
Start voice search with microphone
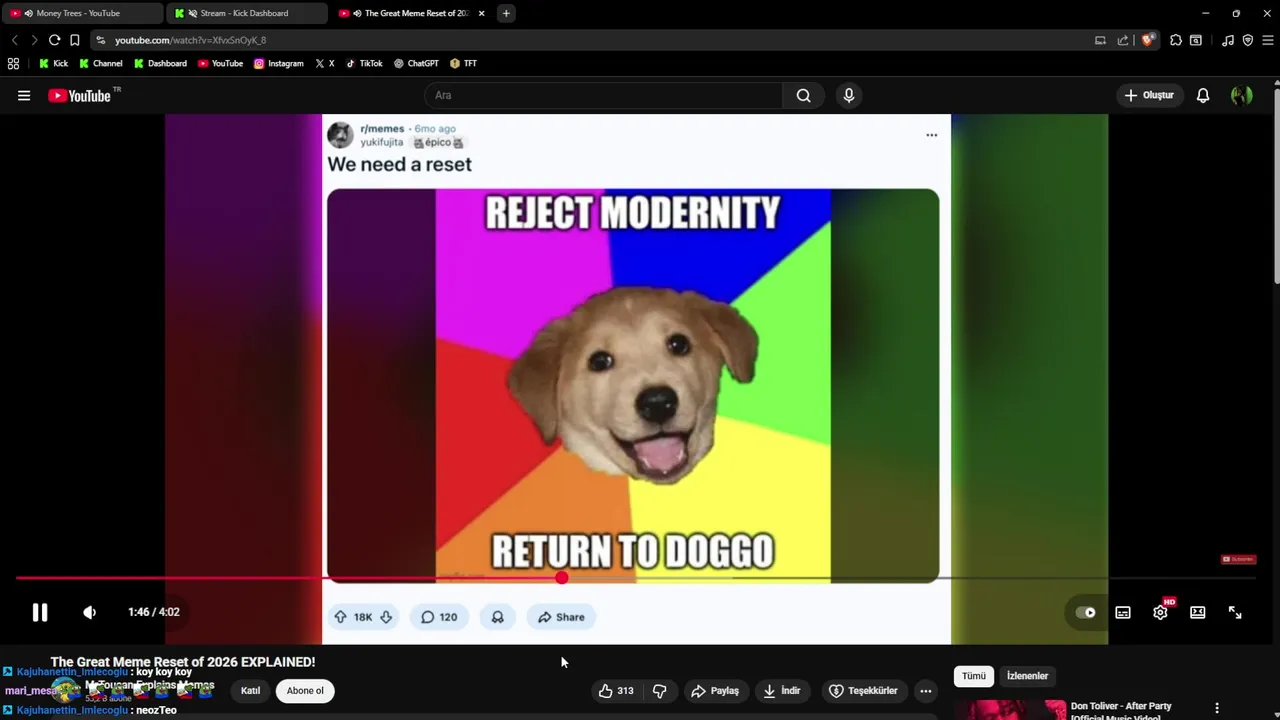pyautogui.click(x=849, y=95)
